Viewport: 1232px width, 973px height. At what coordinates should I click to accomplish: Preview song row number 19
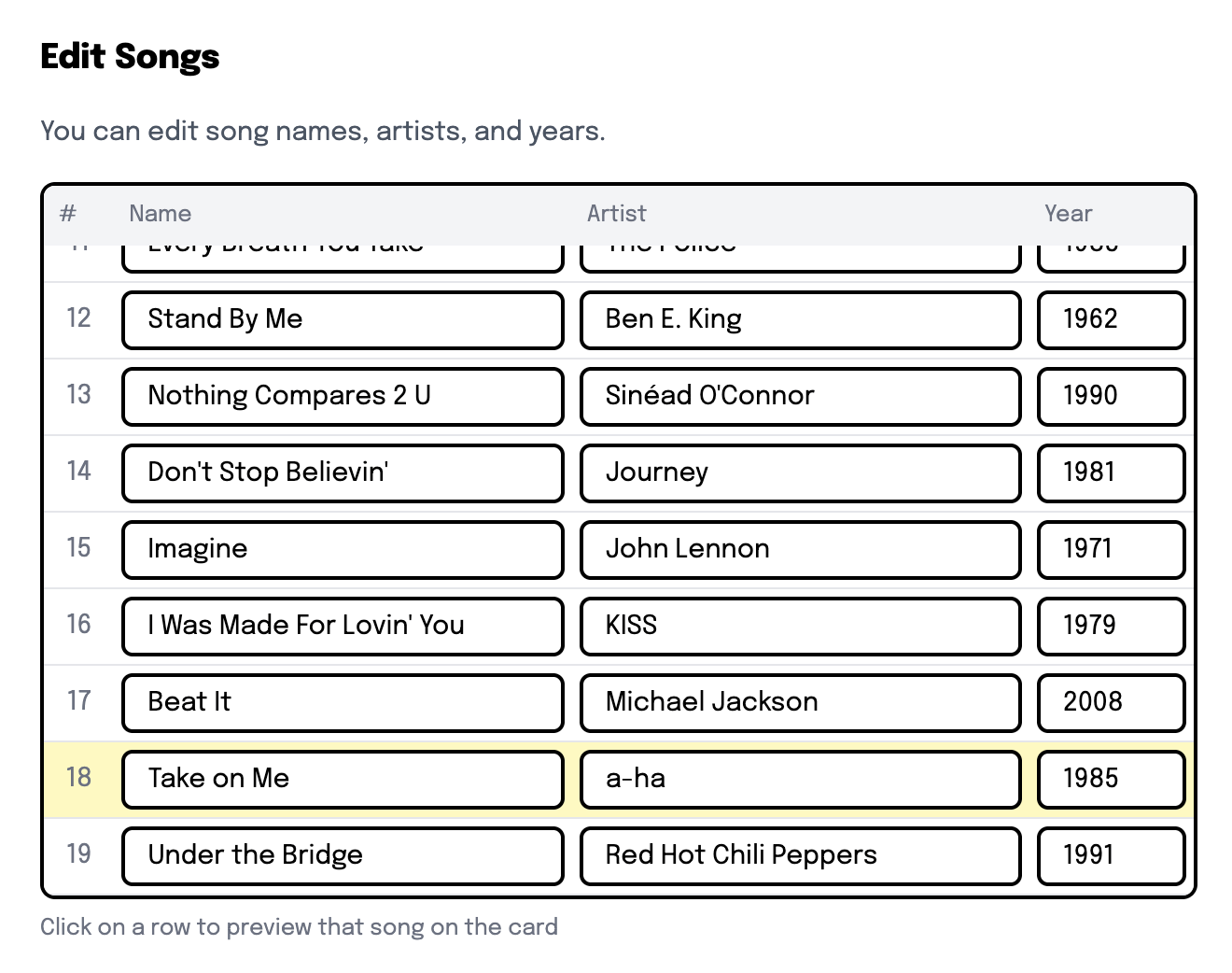[79, 854]
